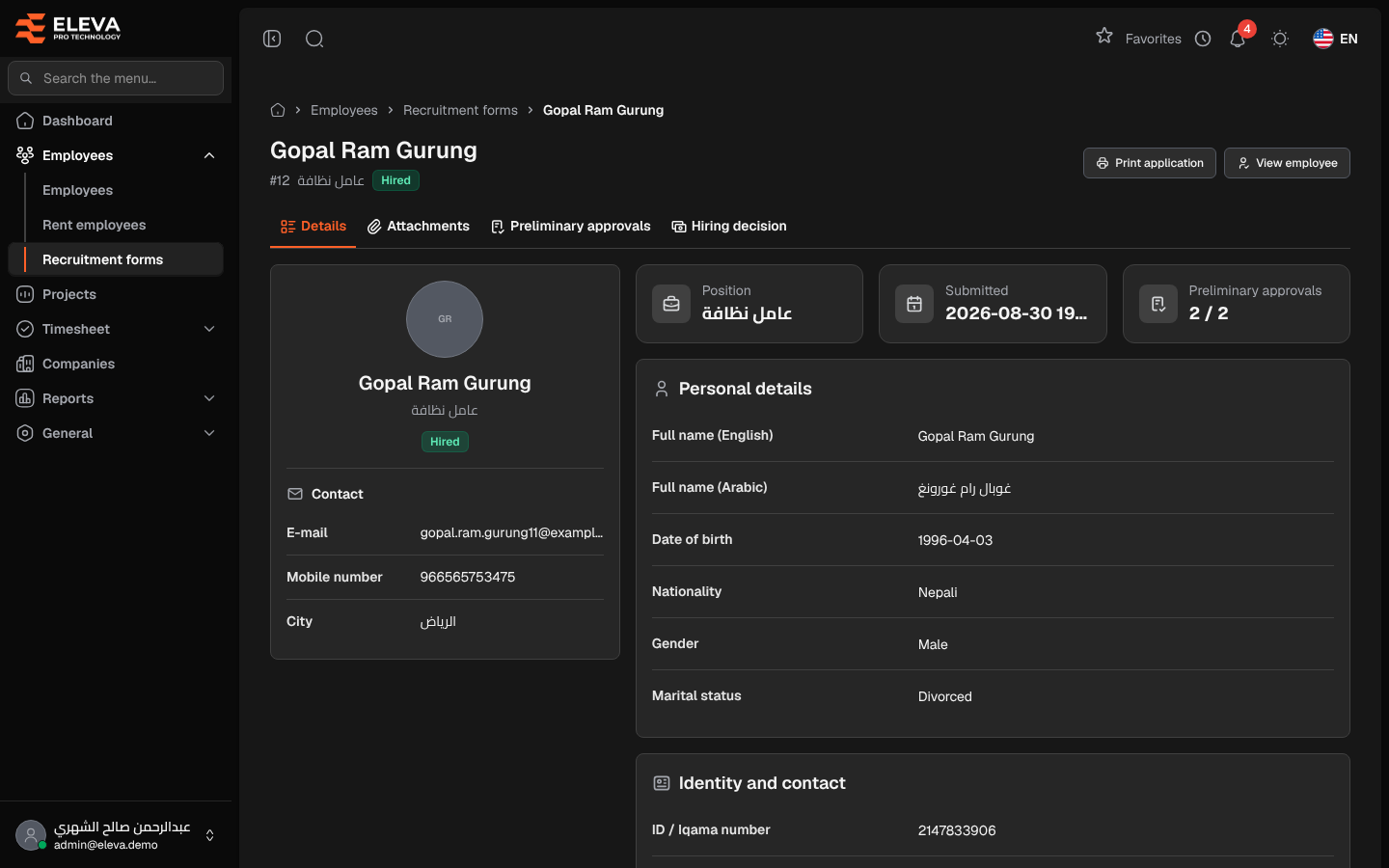Open the user account switcher chevron
The height and width of the screenshot is (868, 1389).
point(209,835)
